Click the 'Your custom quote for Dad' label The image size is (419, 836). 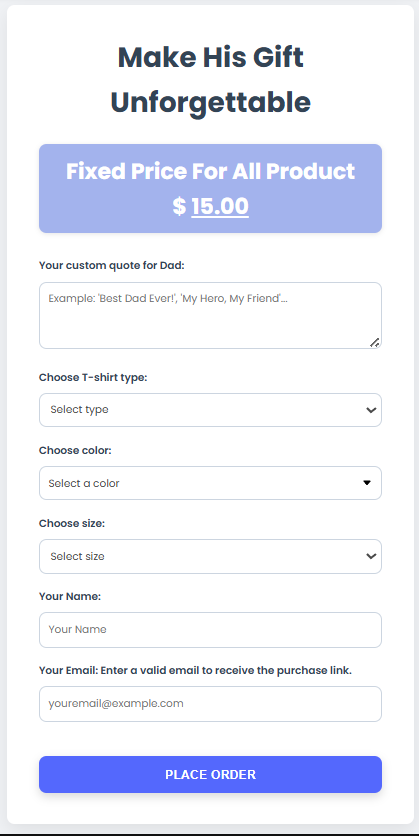[111, 266]
